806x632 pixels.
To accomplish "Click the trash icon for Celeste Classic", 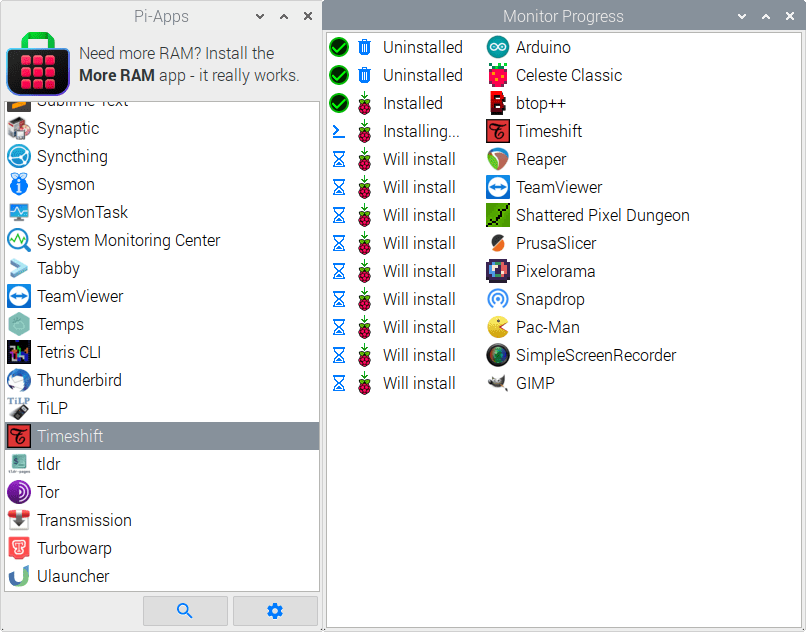I will [364, 75].
